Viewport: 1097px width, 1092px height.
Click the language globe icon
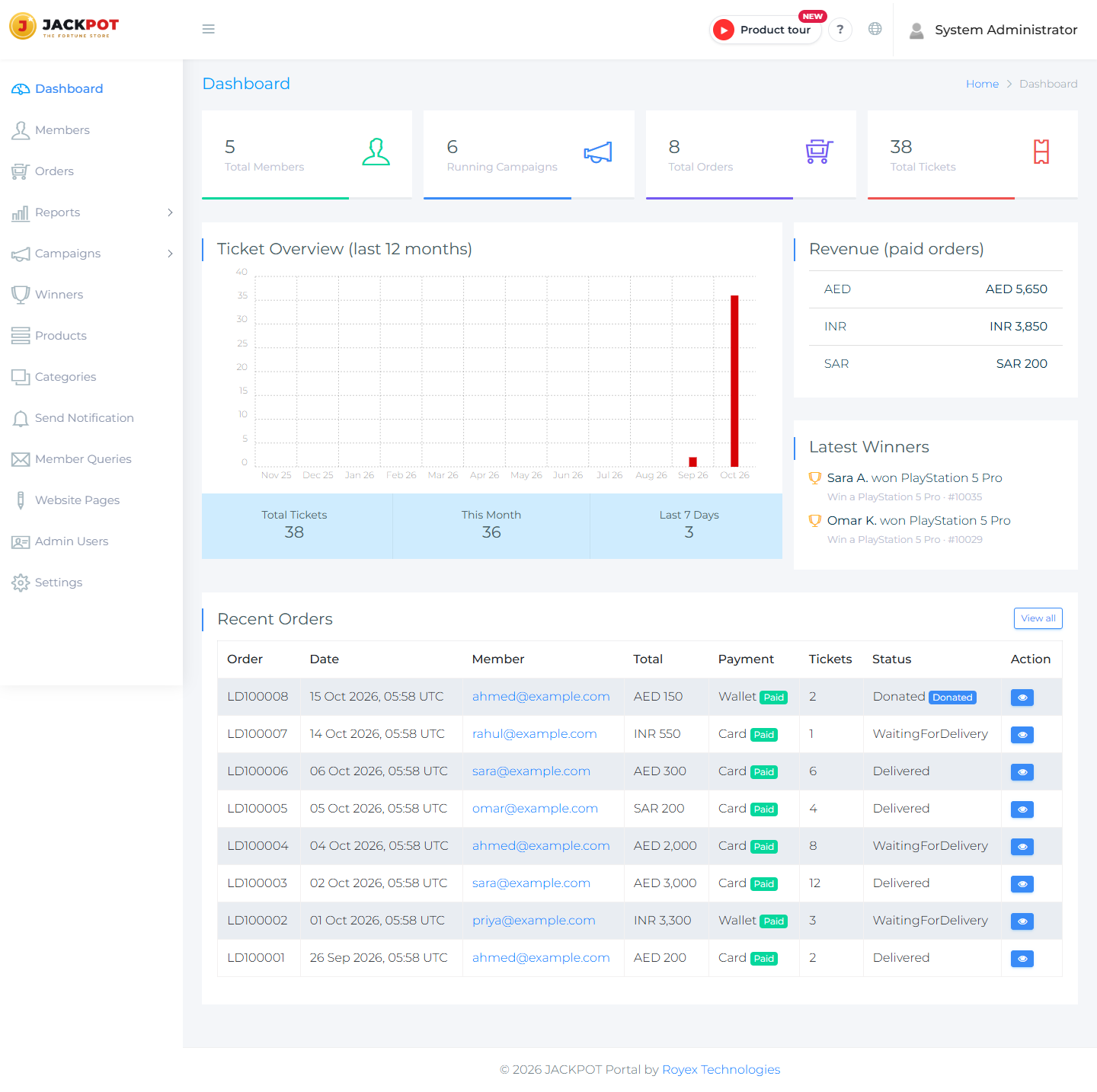[x=875, y=29]
